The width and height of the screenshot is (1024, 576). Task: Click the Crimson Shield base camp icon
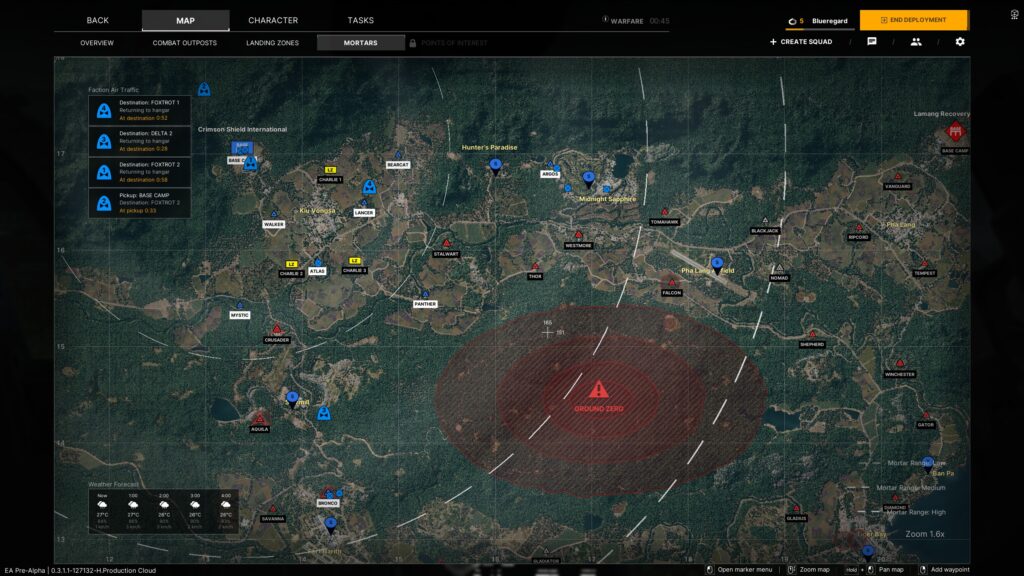pos(241,149)
